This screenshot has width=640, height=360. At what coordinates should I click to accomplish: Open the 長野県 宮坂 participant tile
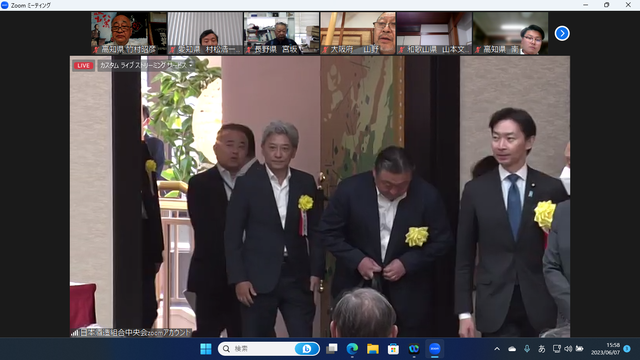[282, 33]
